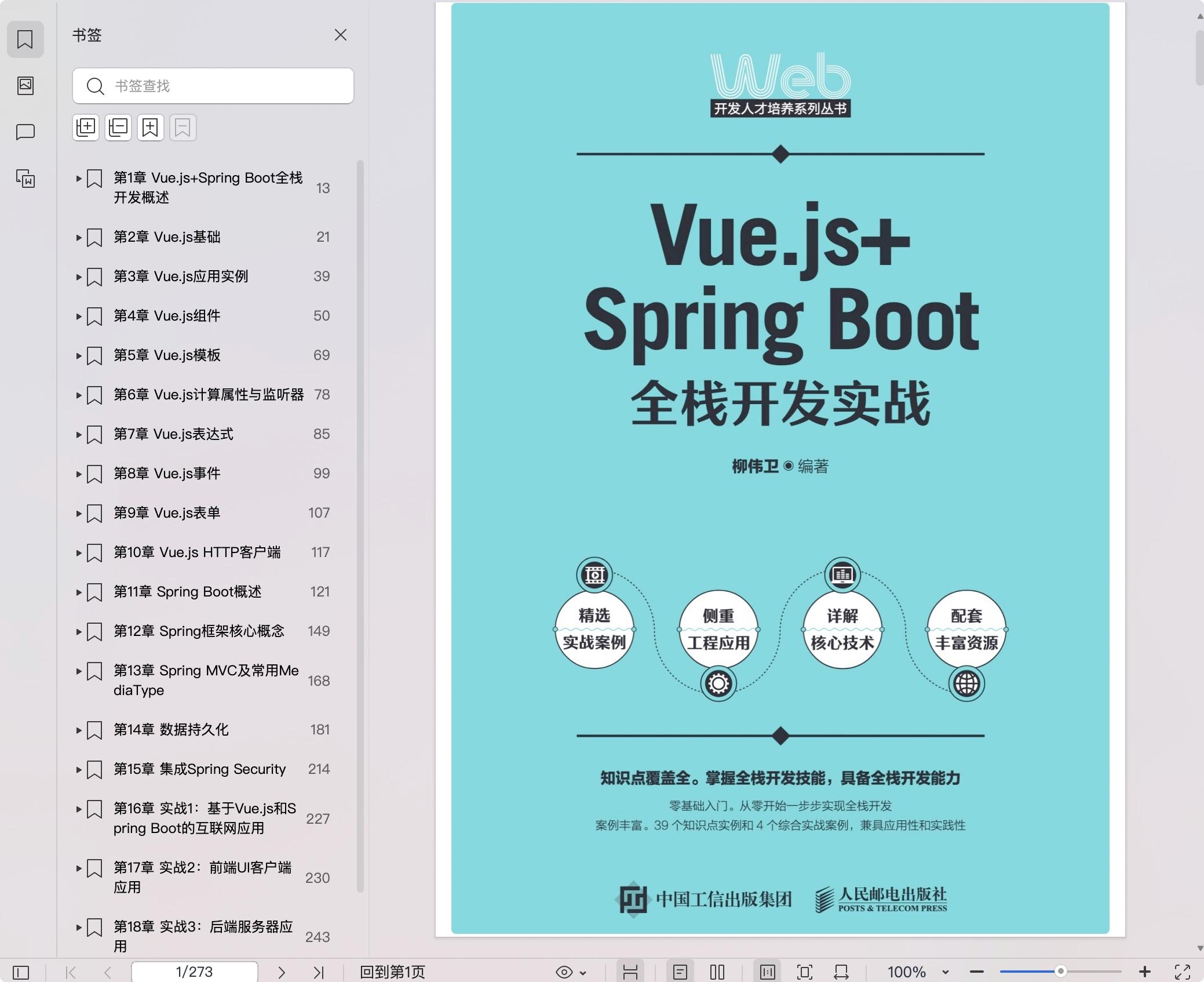The width and height of the screenshot is (1204, 982).
Task: Enter fullscreen mode icon
Action: 1183,972
